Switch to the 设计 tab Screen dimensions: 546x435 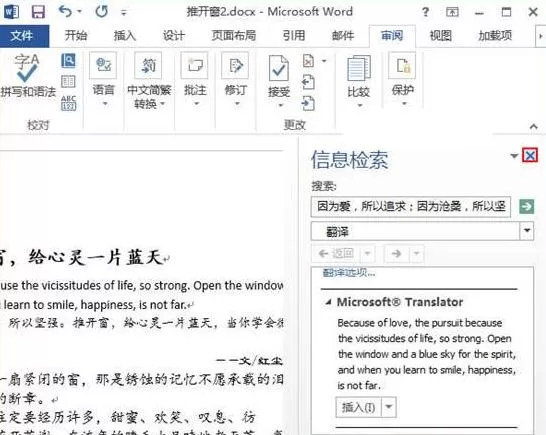[173, 36]
